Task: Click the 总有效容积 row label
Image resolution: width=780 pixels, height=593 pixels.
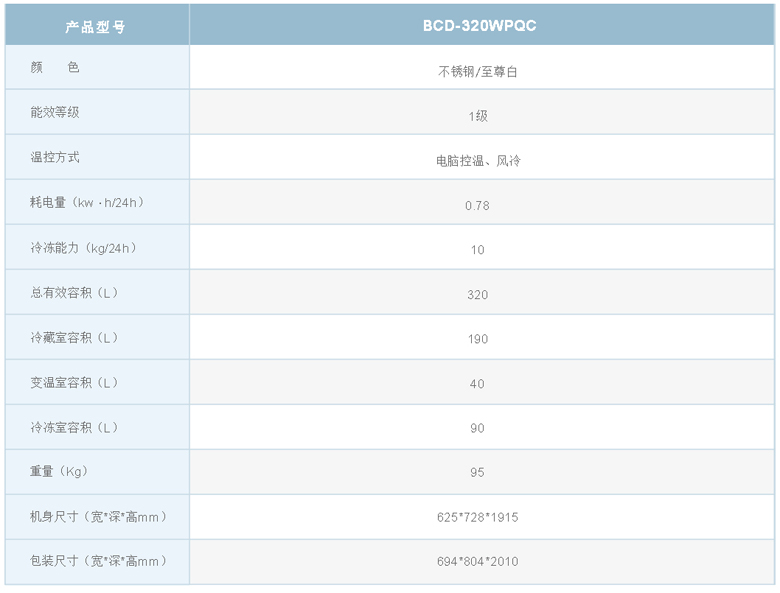Action: 75,292
